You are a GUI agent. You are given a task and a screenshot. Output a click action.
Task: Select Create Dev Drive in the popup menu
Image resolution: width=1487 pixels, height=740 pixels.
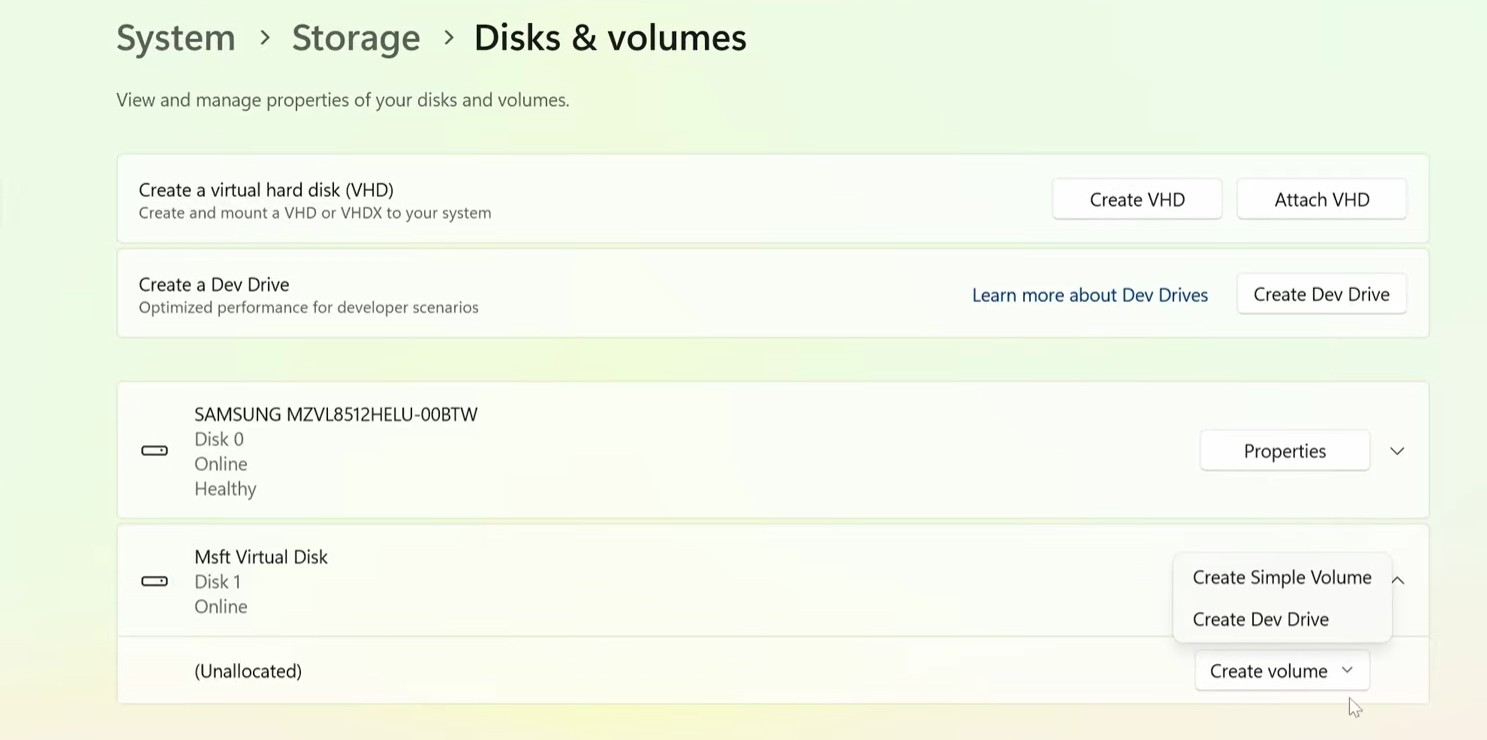(1260, 620)
